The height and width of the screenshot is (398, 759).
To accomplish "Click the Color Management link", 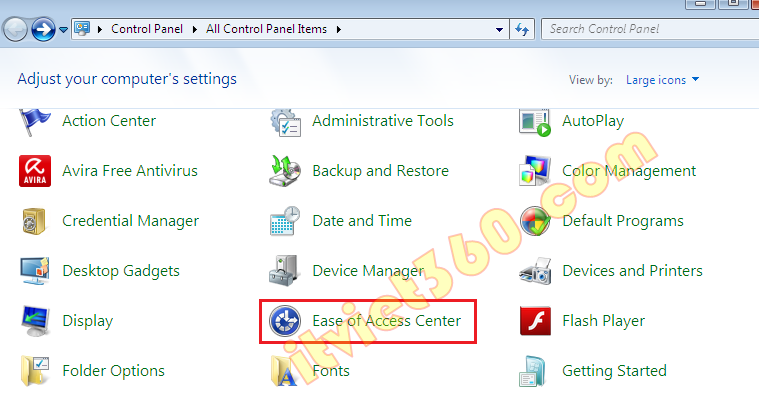I will (x=629, y=171).
